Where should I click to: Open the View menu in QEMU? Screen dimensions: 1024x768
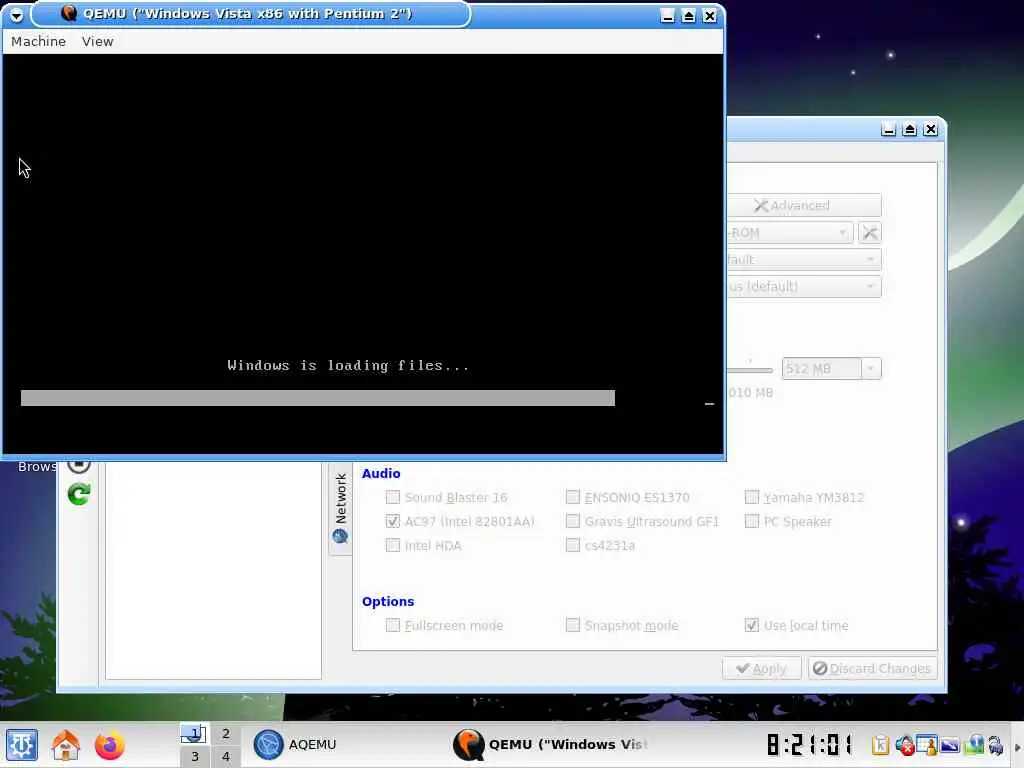click(97, 41)
